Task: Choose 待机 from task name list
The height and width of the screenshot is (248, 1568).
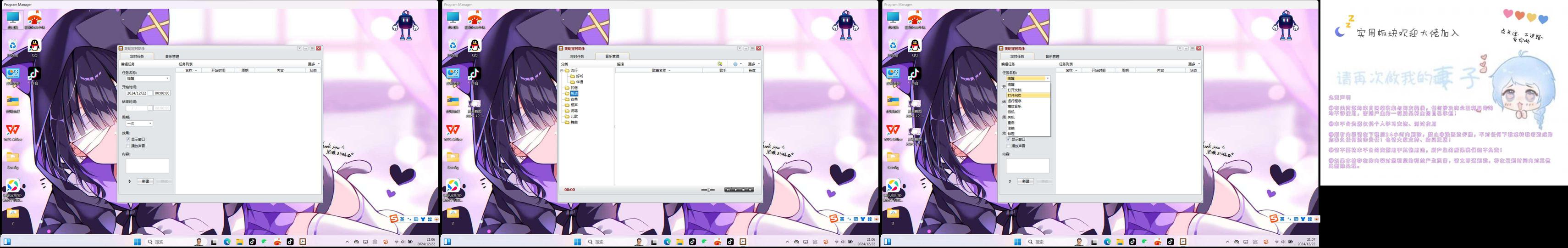Action: coord(1028,112)
